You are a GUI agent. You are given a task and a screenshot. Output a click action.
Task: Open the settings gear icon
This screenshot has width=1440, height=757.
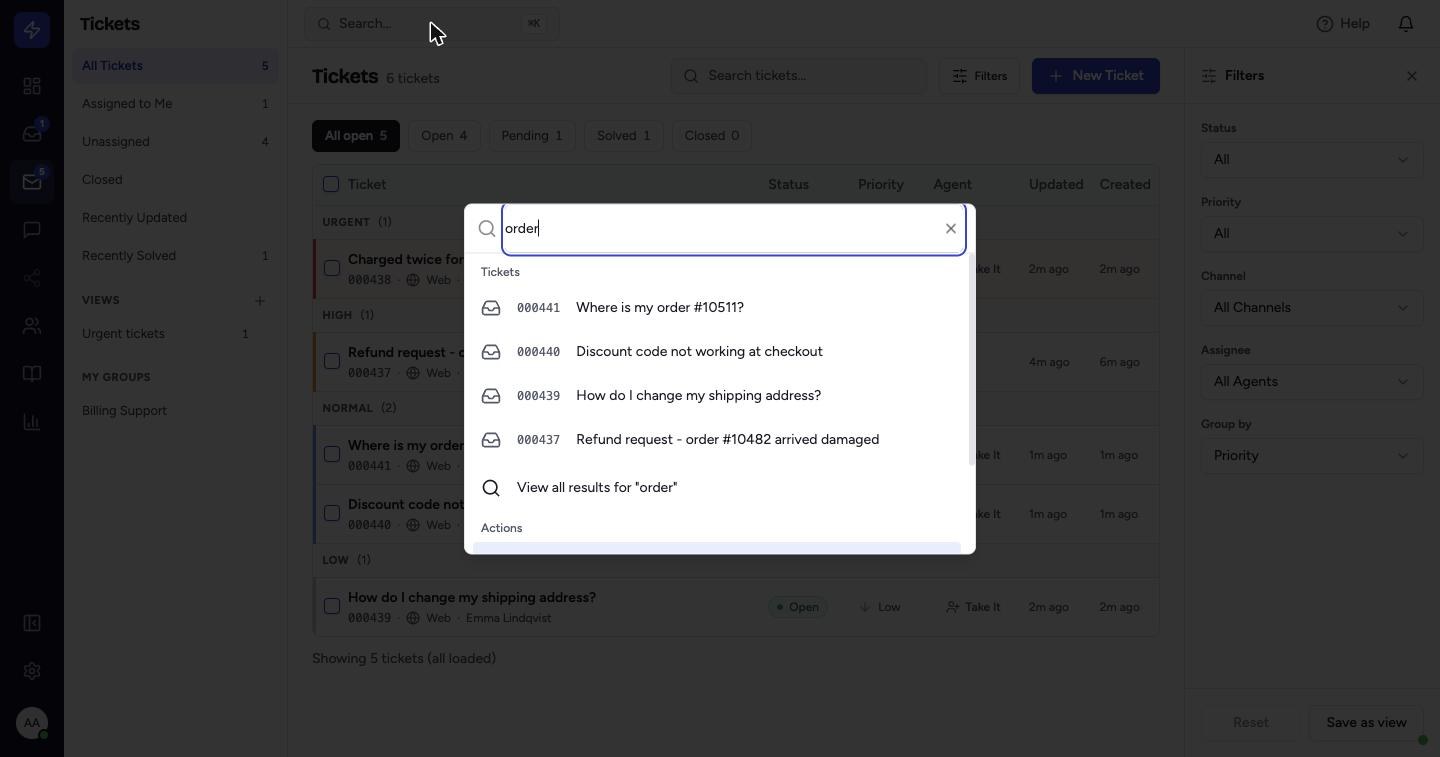pyautogui.click(x=32, y=671)
